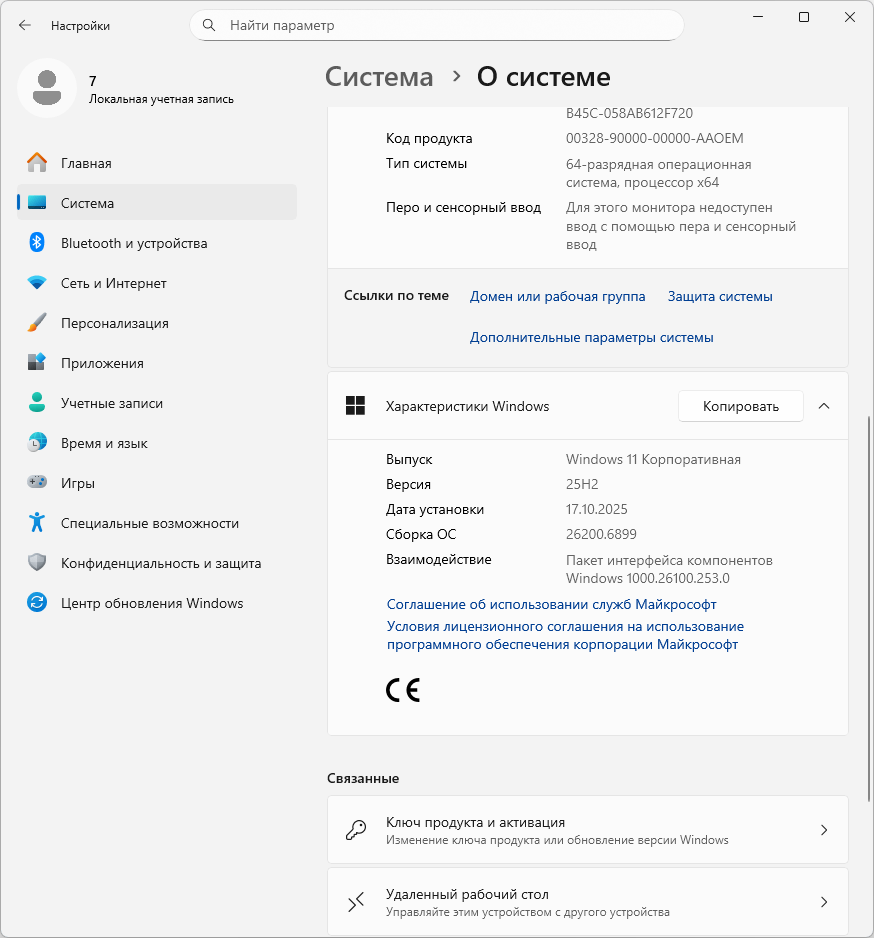Screen dimensions: 874x938
Task: Click the Конфиденциальность и защита shield icon
Action: (x=37, y=563)
